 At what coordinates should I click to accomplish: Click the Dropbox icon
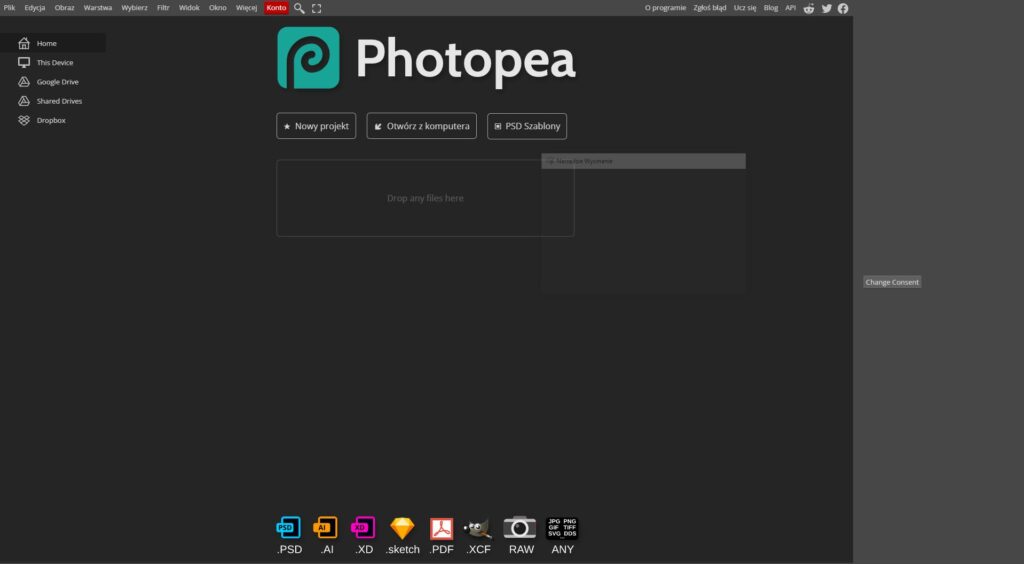pyautogui.click(x=24, y=120)
